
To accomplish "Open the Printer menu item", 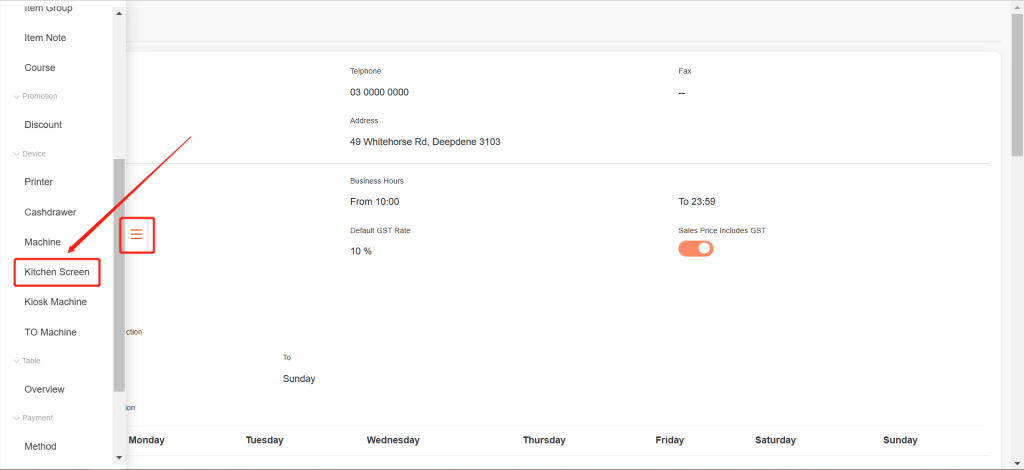I will tap(39, 182).
